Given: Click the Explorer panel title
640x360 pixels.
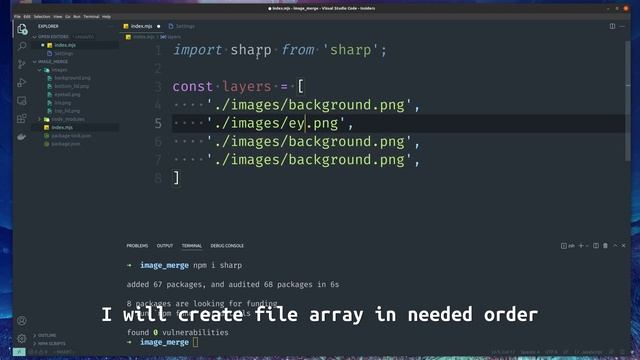Looking at the screenshot, I should pos(48,26).
